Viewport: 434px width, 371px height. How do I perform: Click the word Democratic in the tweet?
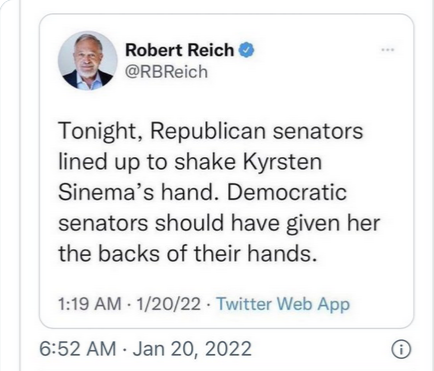[287, 193]
